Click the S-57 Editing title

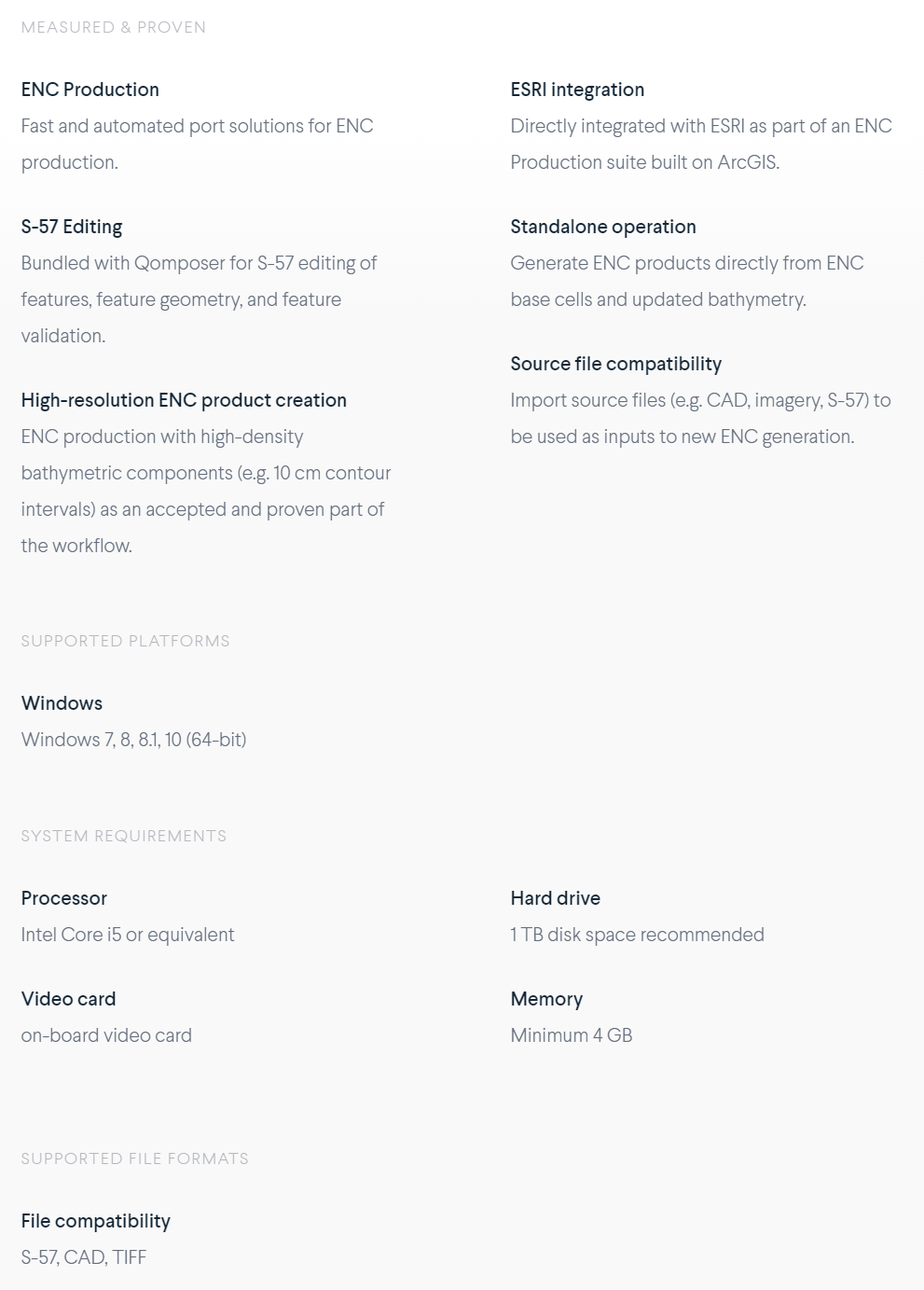tap(72, 227)
